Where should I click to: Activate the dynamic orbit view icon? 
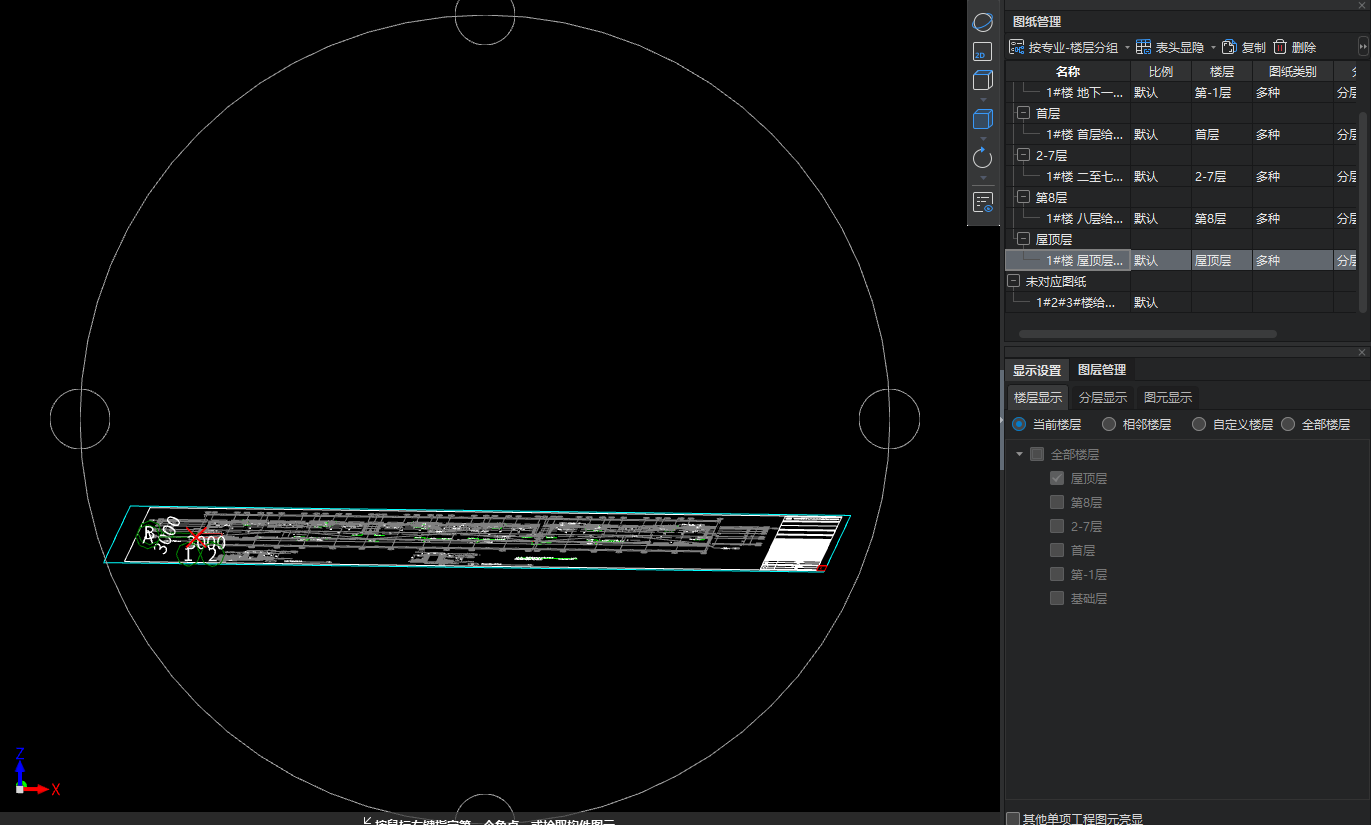pyautogui.click(x=983, y=21)
